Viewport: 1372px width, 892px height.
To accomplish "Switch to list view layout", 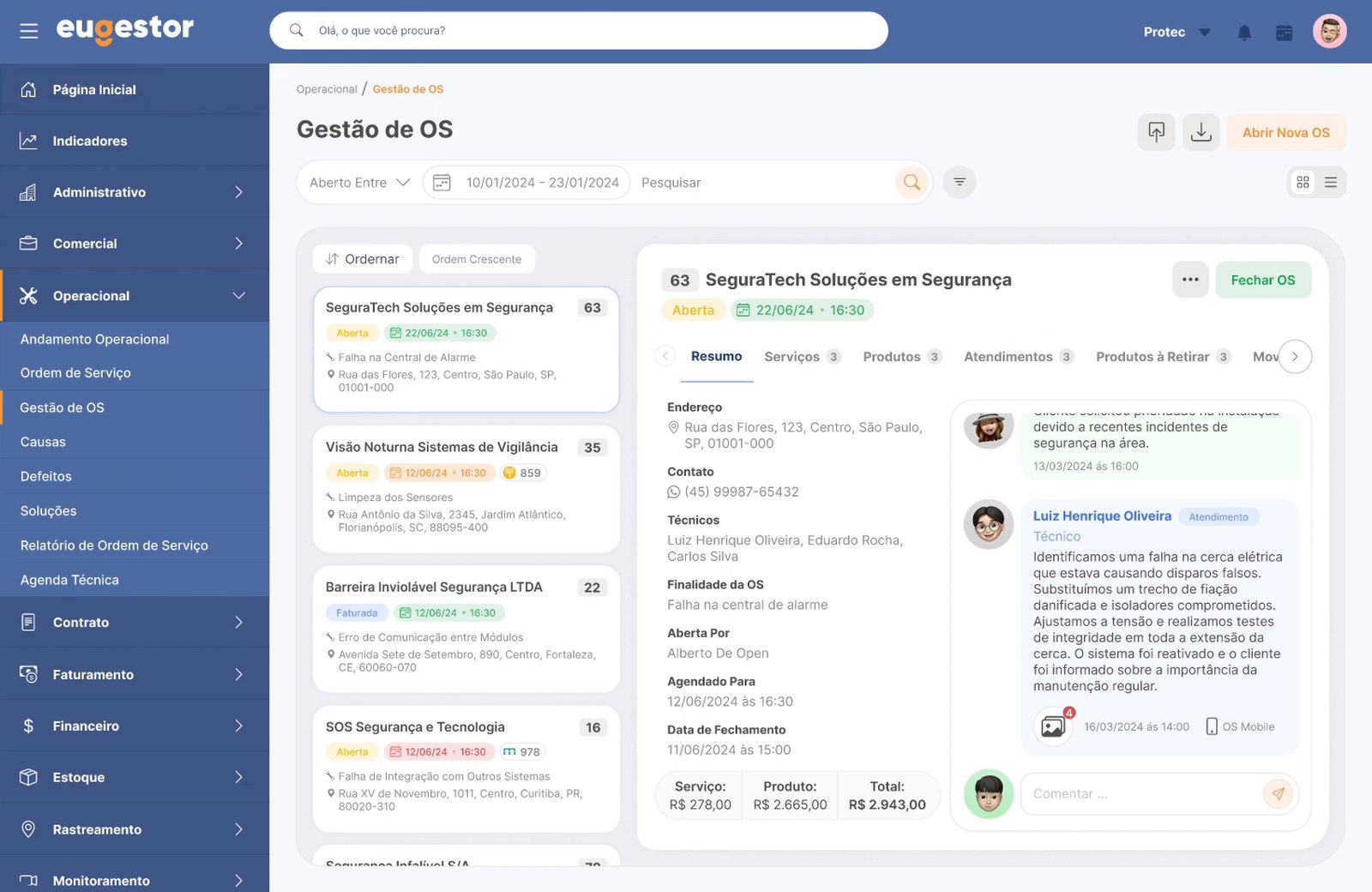I will click(1331, 182).
